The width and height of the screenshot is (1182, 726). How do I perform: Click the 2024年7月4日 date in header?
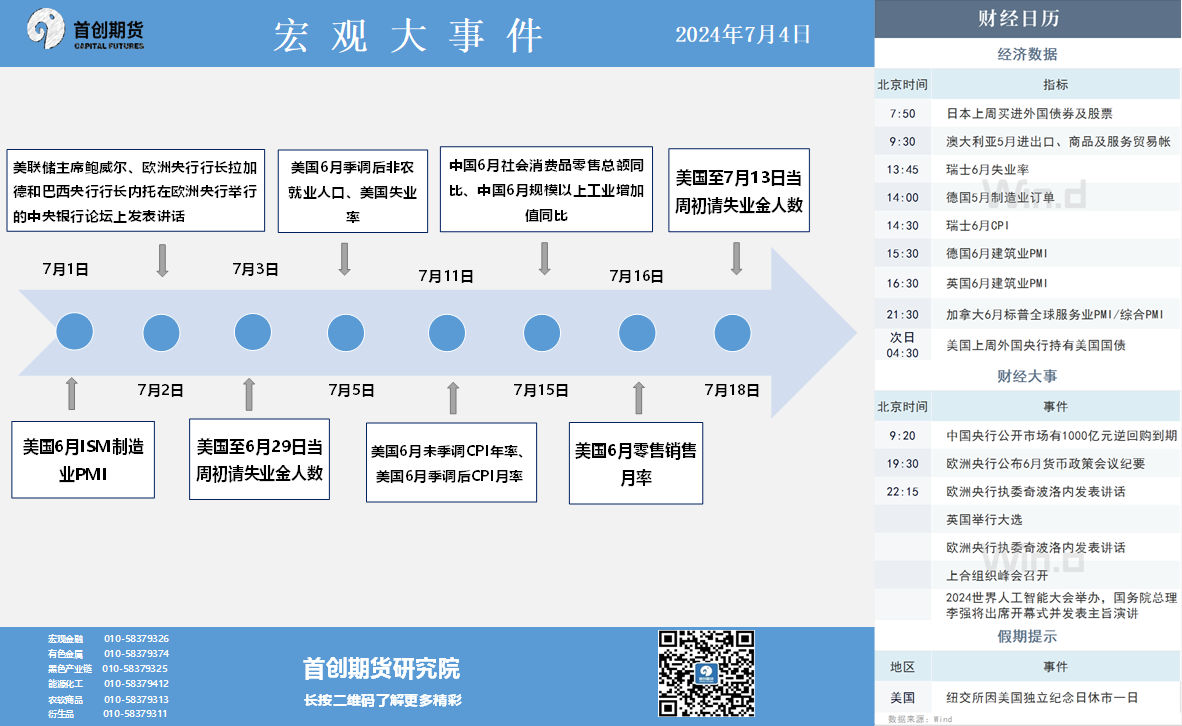click(x=743, y=34)
